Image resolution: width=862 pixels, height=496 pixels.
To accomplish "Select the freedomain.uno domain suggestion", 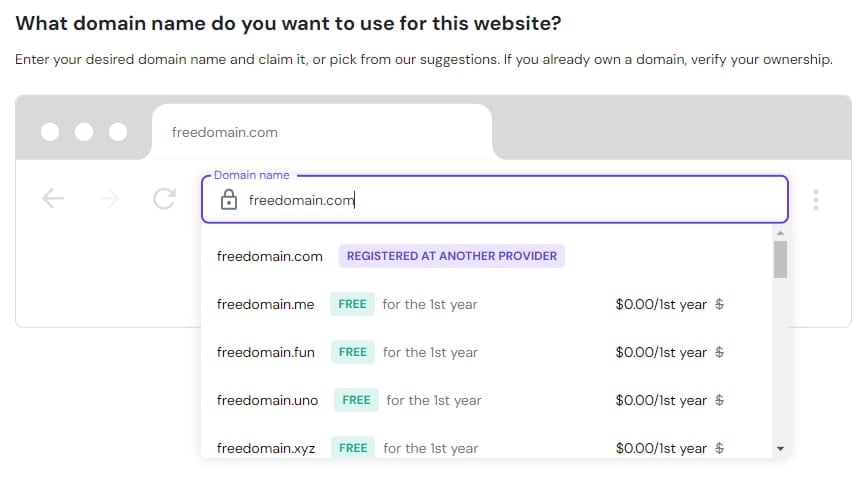I will tap(268, 400).
